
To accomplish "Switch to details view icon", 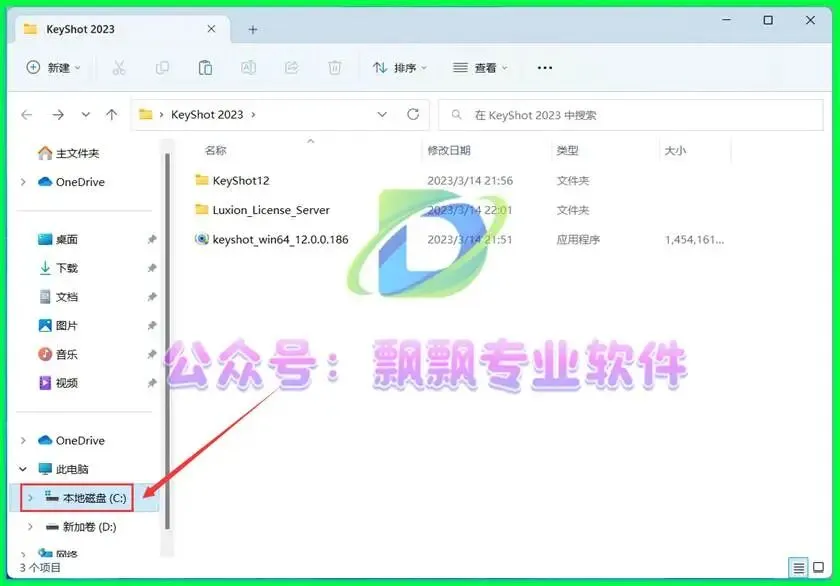I will pos(798,567).
